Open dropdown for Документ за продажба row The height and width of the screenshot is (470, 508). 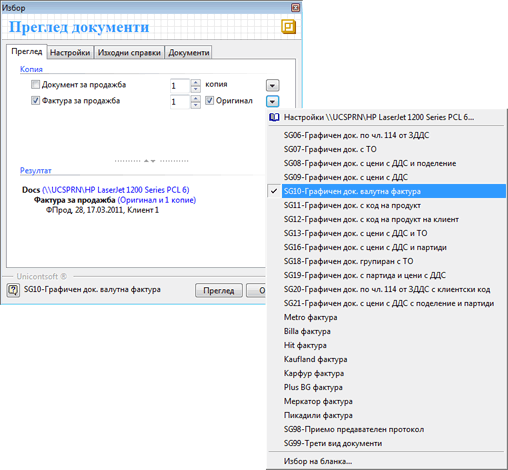(272, 85)
